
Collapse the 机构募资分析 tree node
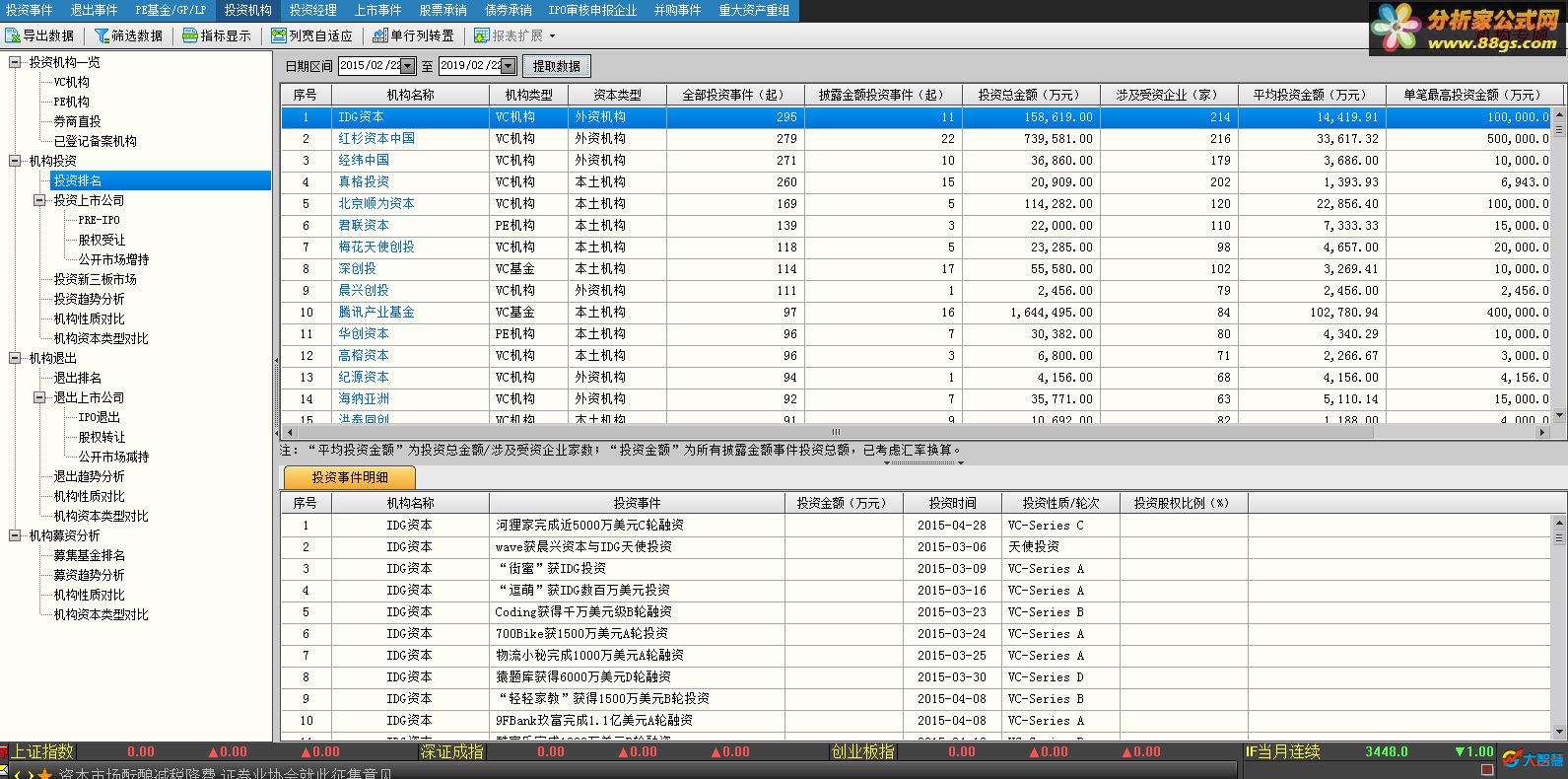(x=15, y=535)
